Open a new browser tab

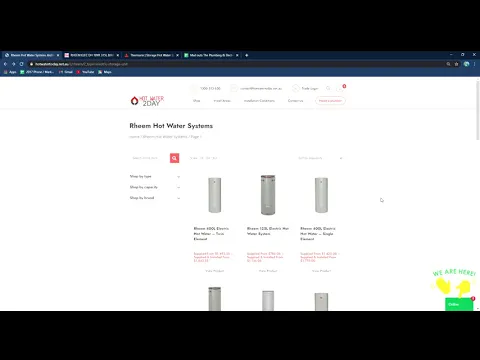click(x=247, y=55)
